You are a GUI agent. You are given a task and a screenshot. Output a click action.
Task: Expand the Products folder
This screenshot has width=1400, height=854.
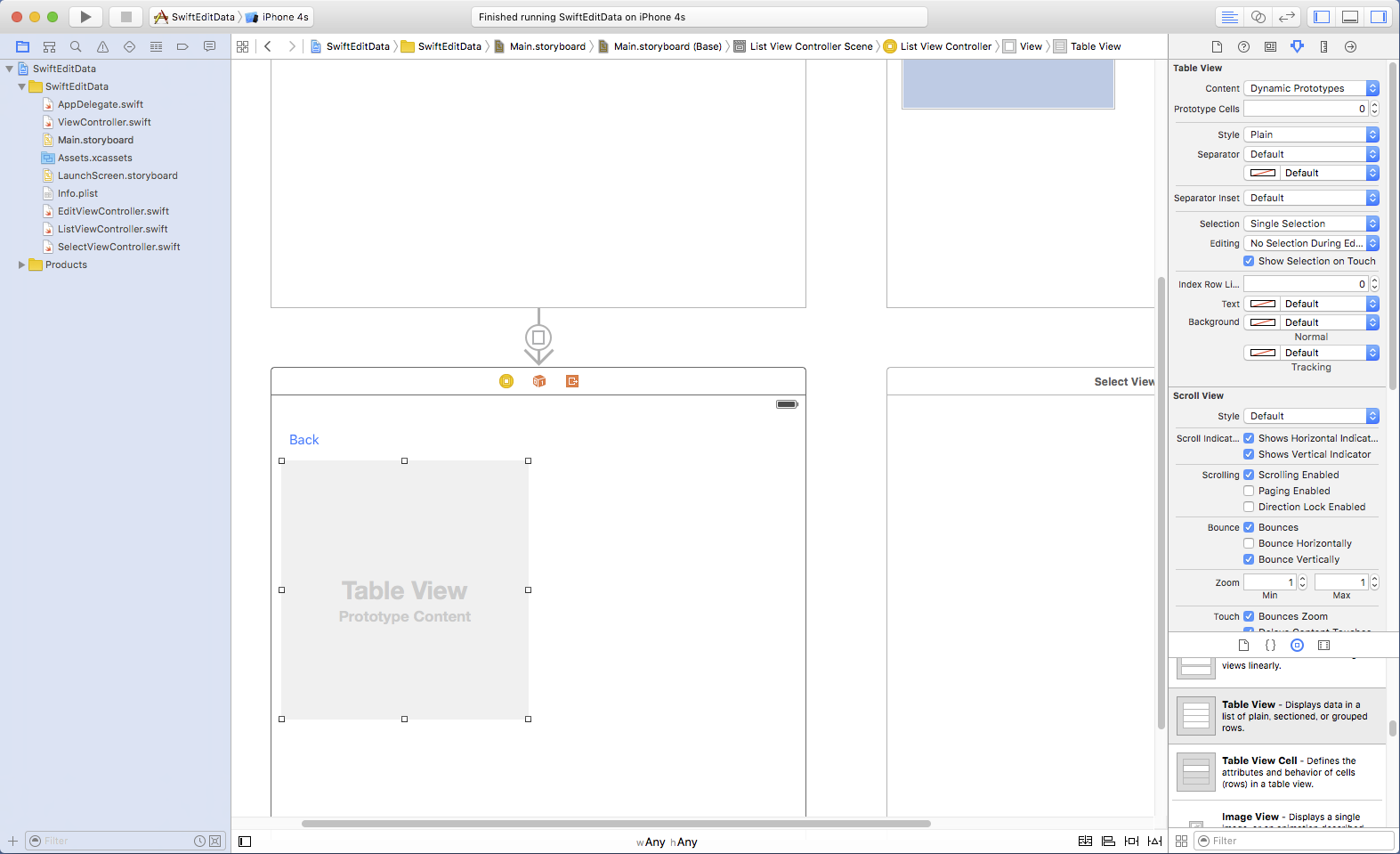(x=21, y=264)
